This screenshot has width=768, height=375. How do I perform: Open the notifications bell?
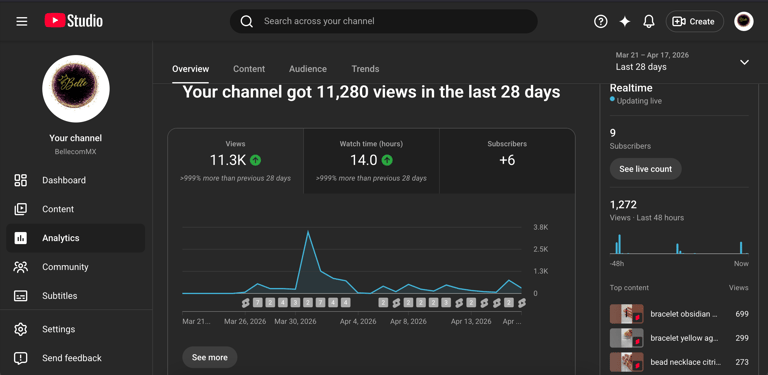pos(648,22)
